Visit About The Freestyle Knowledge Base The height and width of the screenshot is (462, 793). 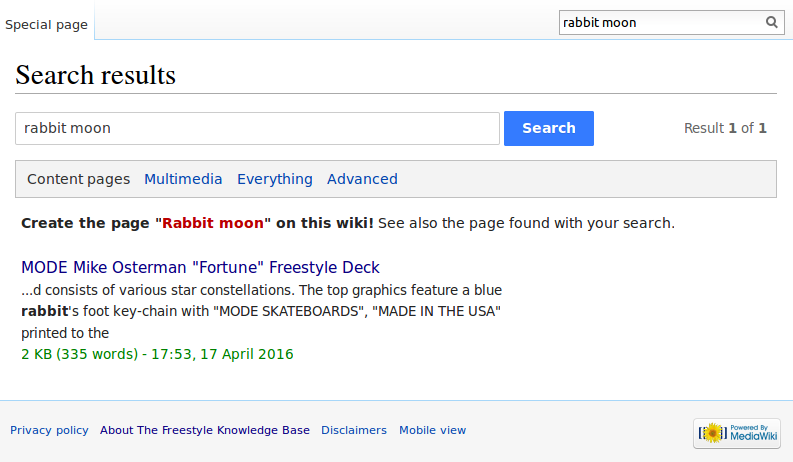tap(205, 430)
